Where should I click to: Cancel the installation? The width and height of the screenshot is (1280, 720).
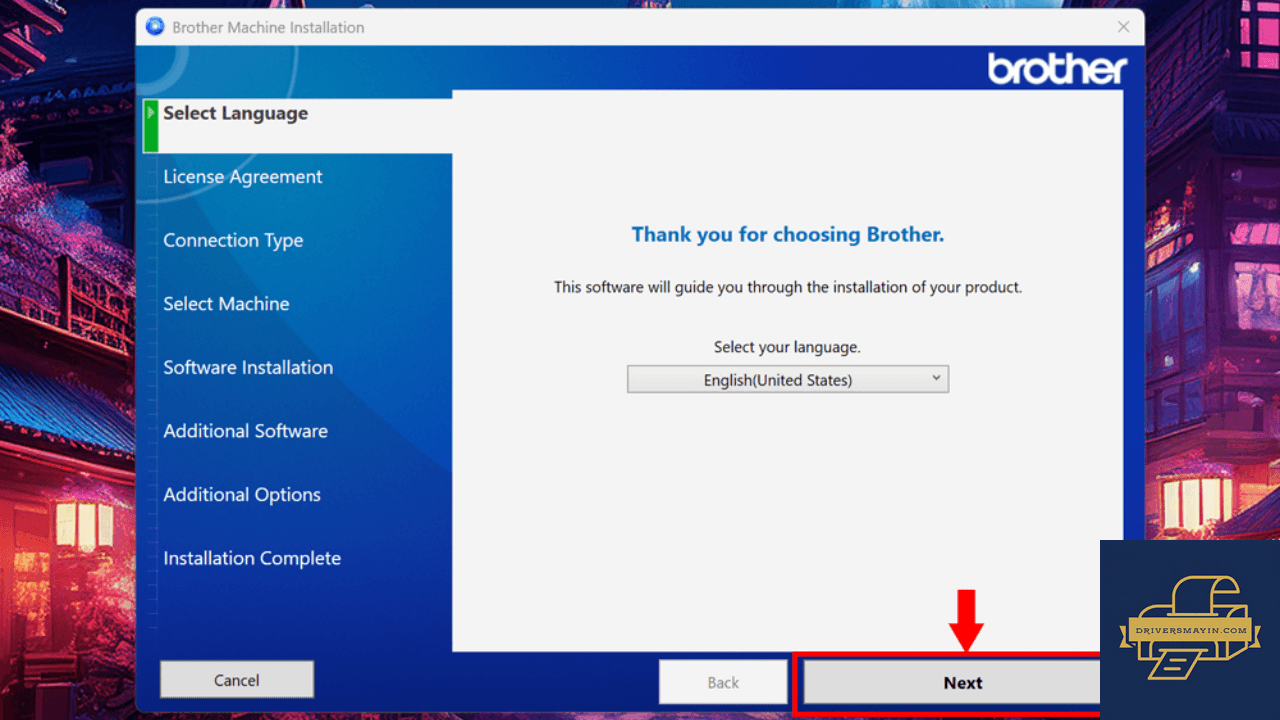coord(237,680)
